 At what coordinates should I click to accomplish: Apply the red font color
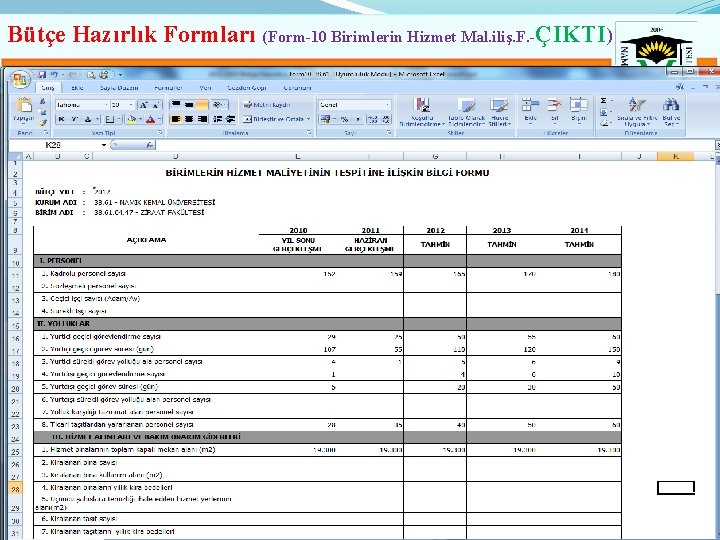point(150,119)
